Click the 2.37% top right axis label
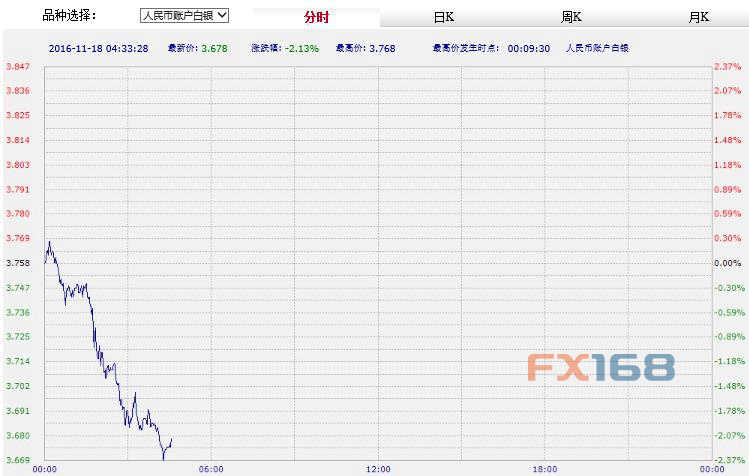This screenshot has width=749, height=476. tap(728, 66)
